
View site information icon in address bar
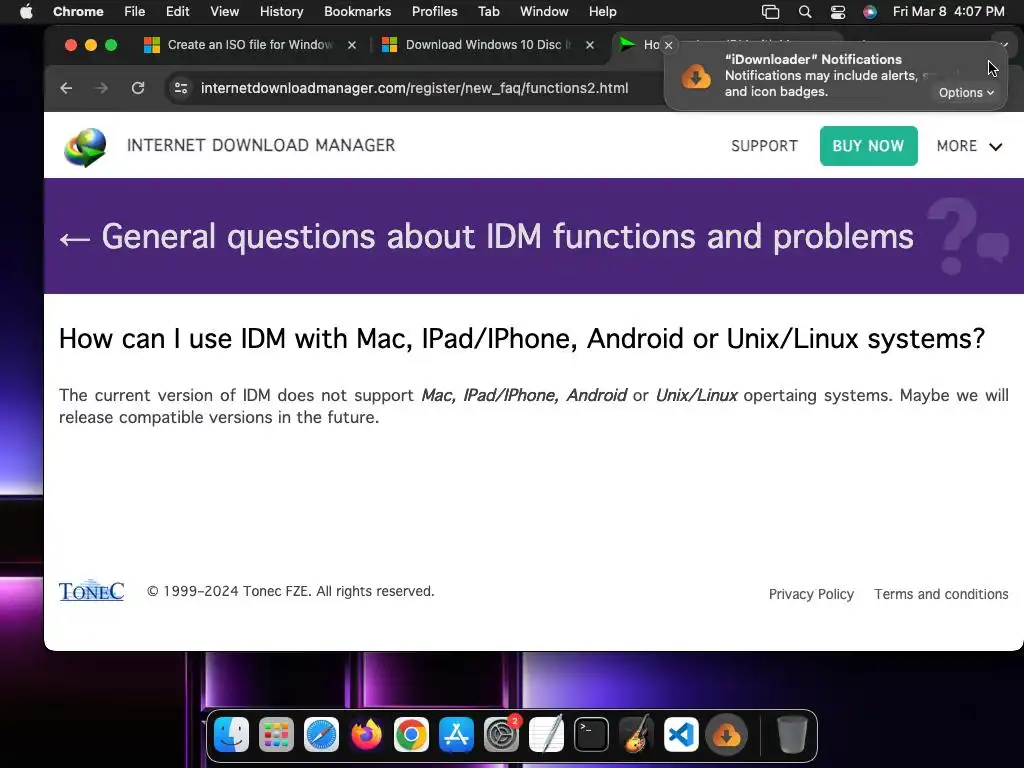[x=181, y=88]
